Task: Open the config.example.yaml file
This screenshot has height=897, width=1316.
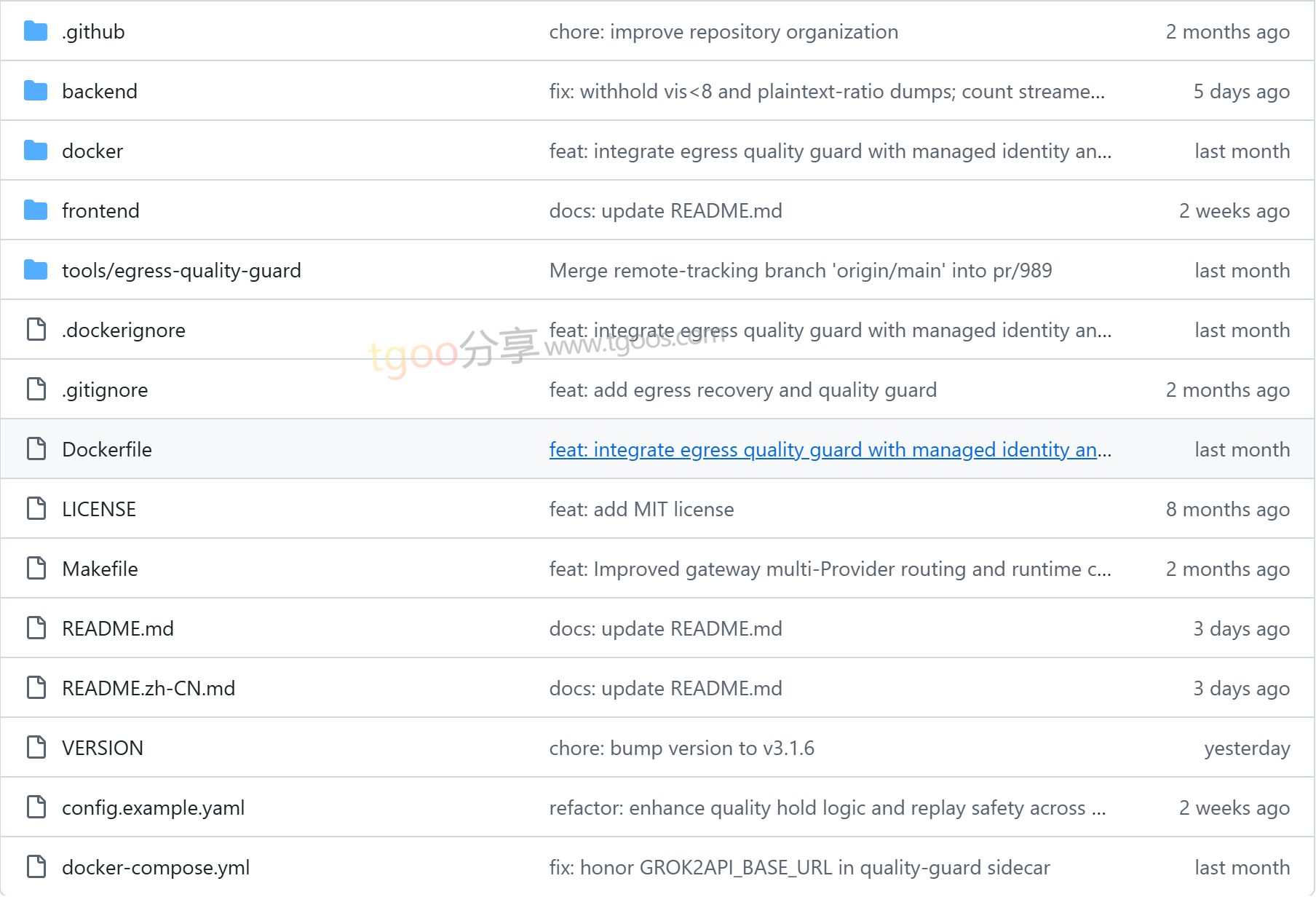Action: pos(153,807)
